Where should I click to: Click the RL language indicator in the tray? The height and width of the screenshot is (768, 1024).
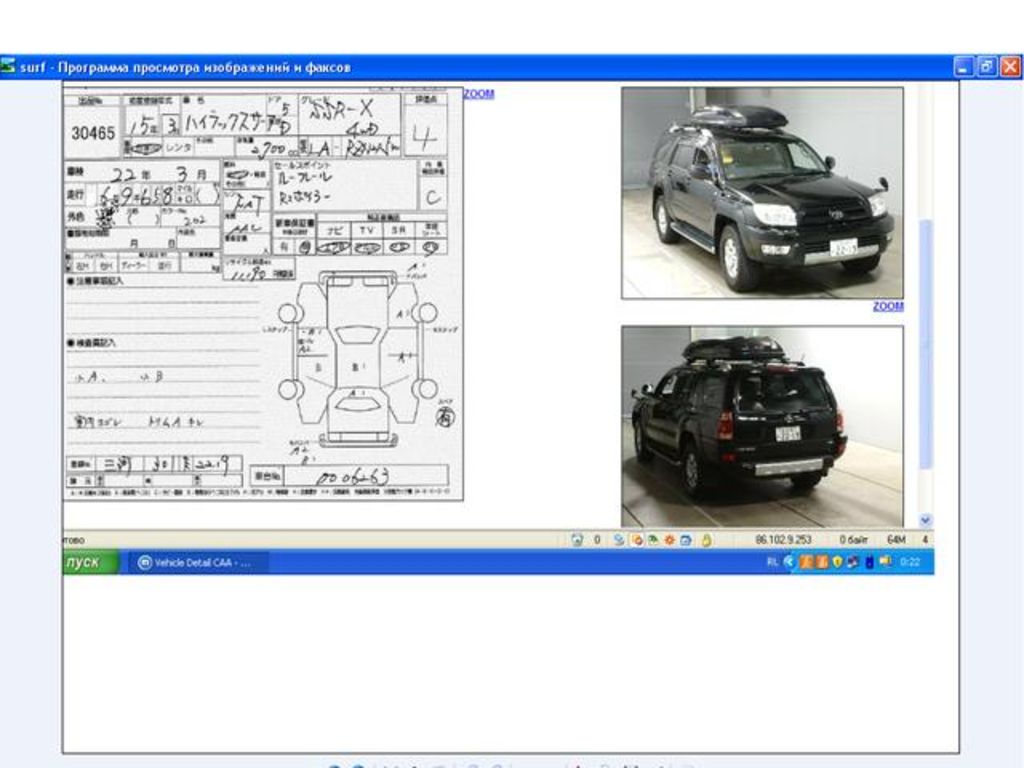click(x=772, y=562)
